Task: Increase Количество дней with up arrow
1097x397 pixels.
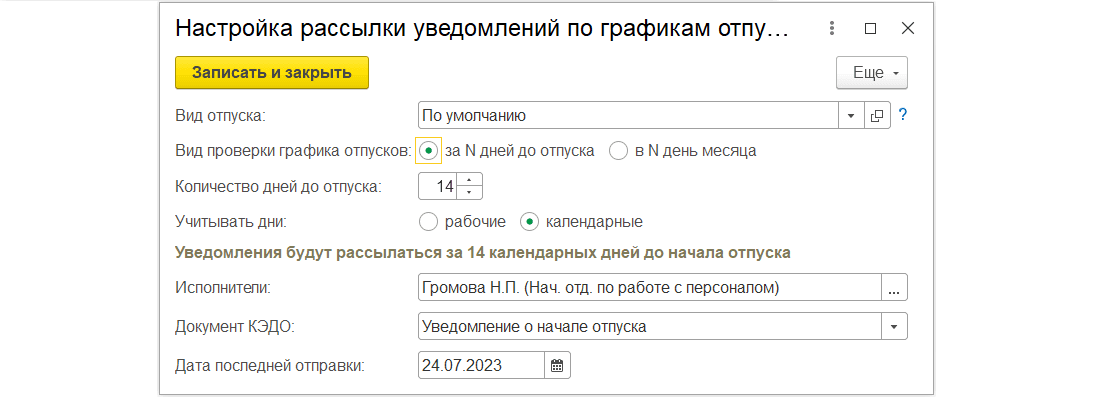Action: click(x=469, y=181)
